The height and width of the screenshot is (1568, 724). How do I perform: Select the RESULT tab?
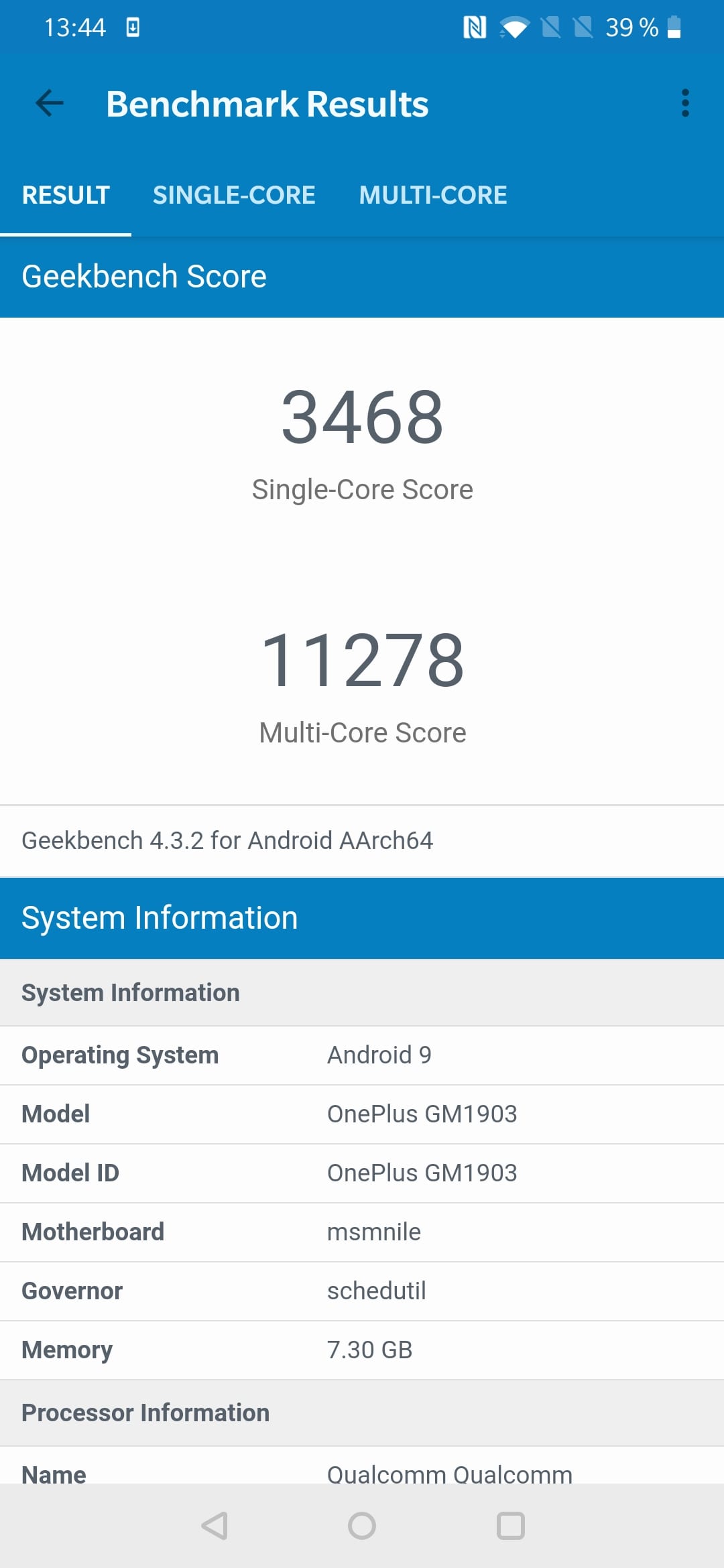[x=66, y=195]
